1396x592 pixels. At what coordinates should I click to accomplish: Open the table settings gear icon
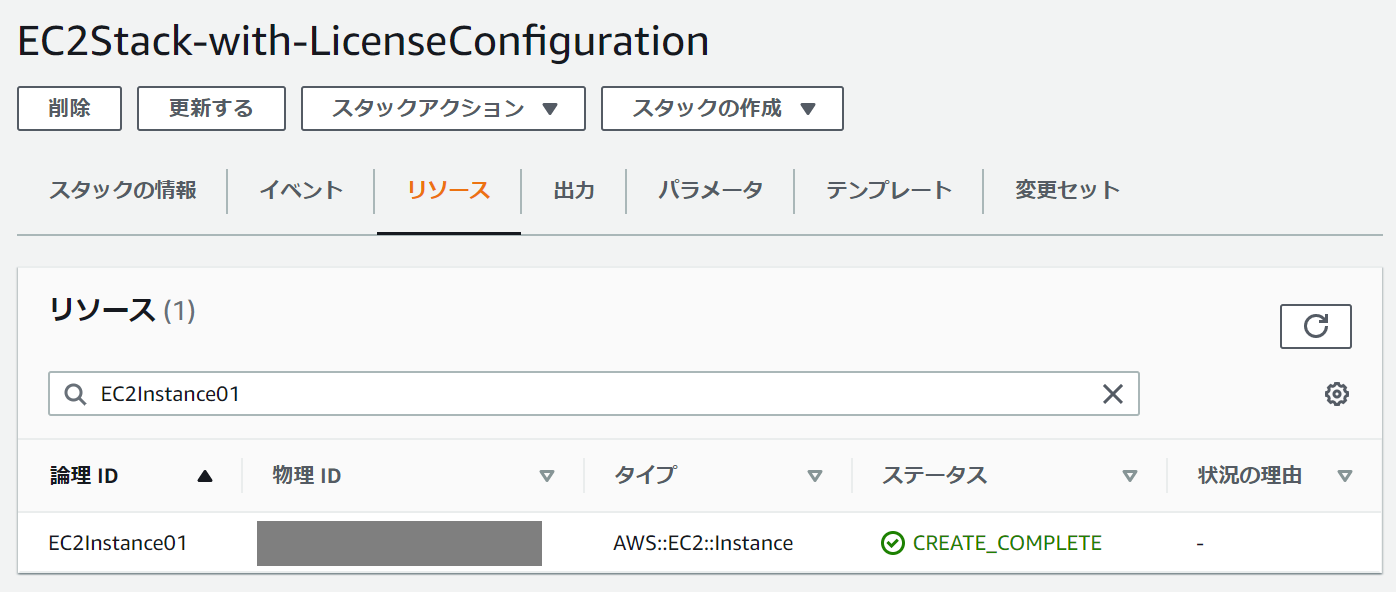coord(1336,395)
